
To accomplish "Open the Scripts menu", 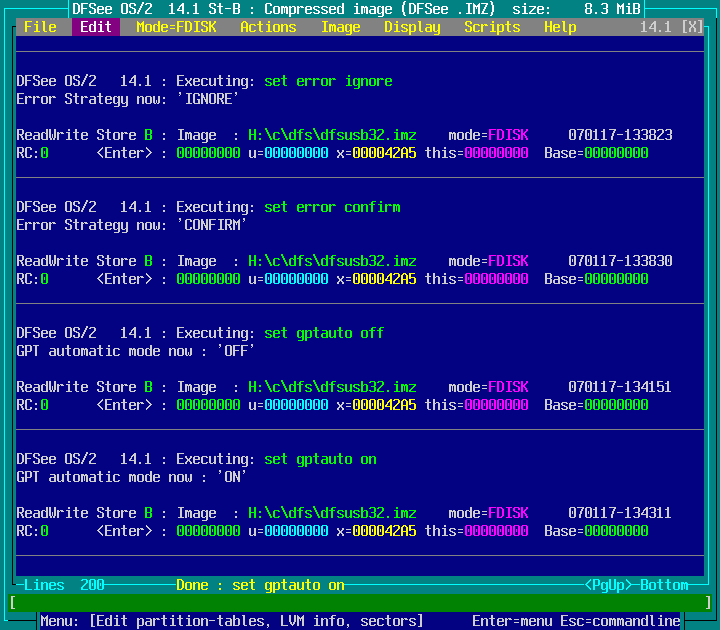I will click(x=492, y=27).
